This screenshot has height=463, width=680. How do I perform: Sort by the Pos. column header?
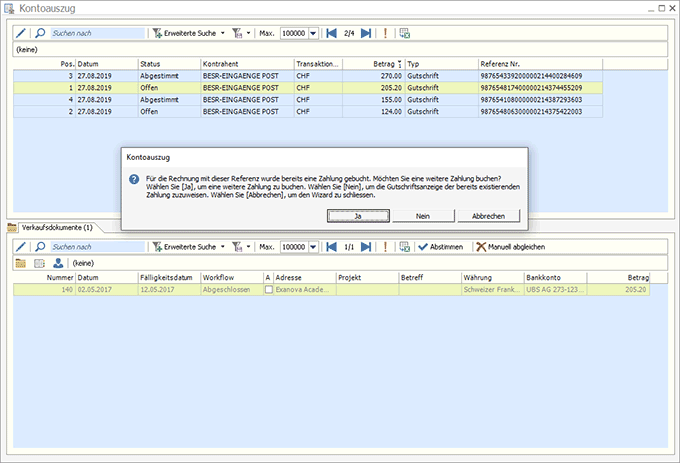point(44,64)
